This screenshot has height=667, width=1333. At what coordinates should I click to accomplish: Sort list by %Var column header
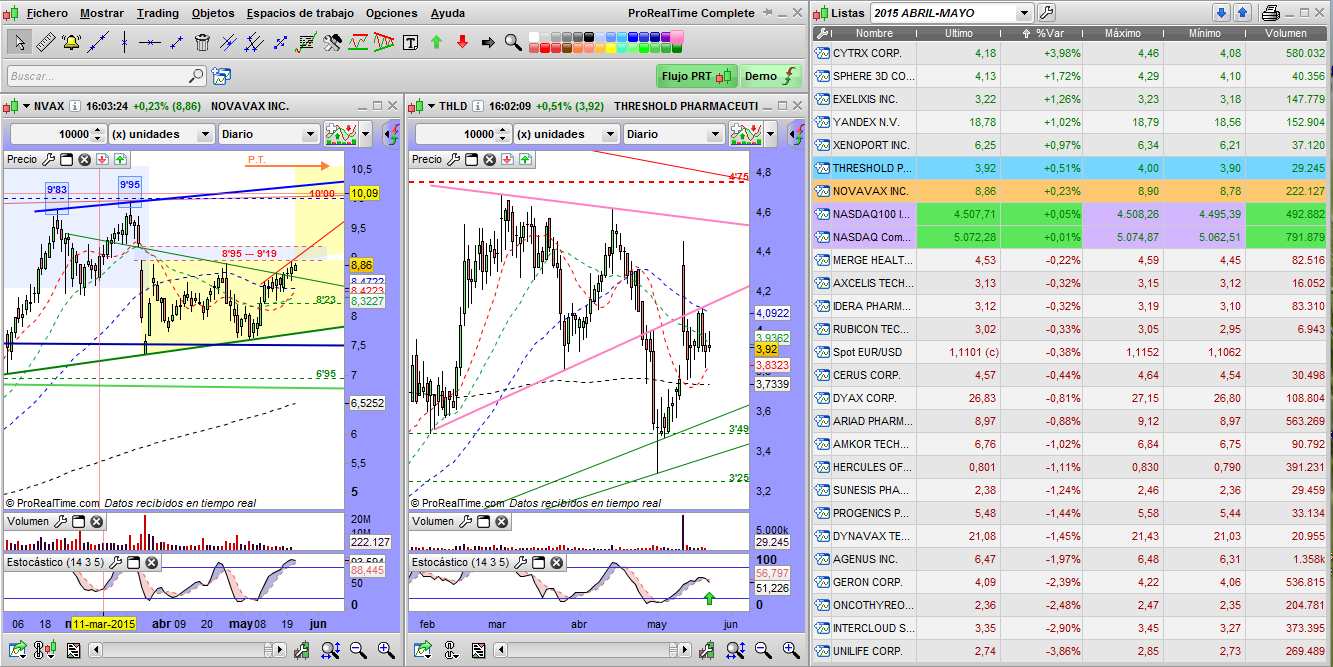coord(1040,33)
